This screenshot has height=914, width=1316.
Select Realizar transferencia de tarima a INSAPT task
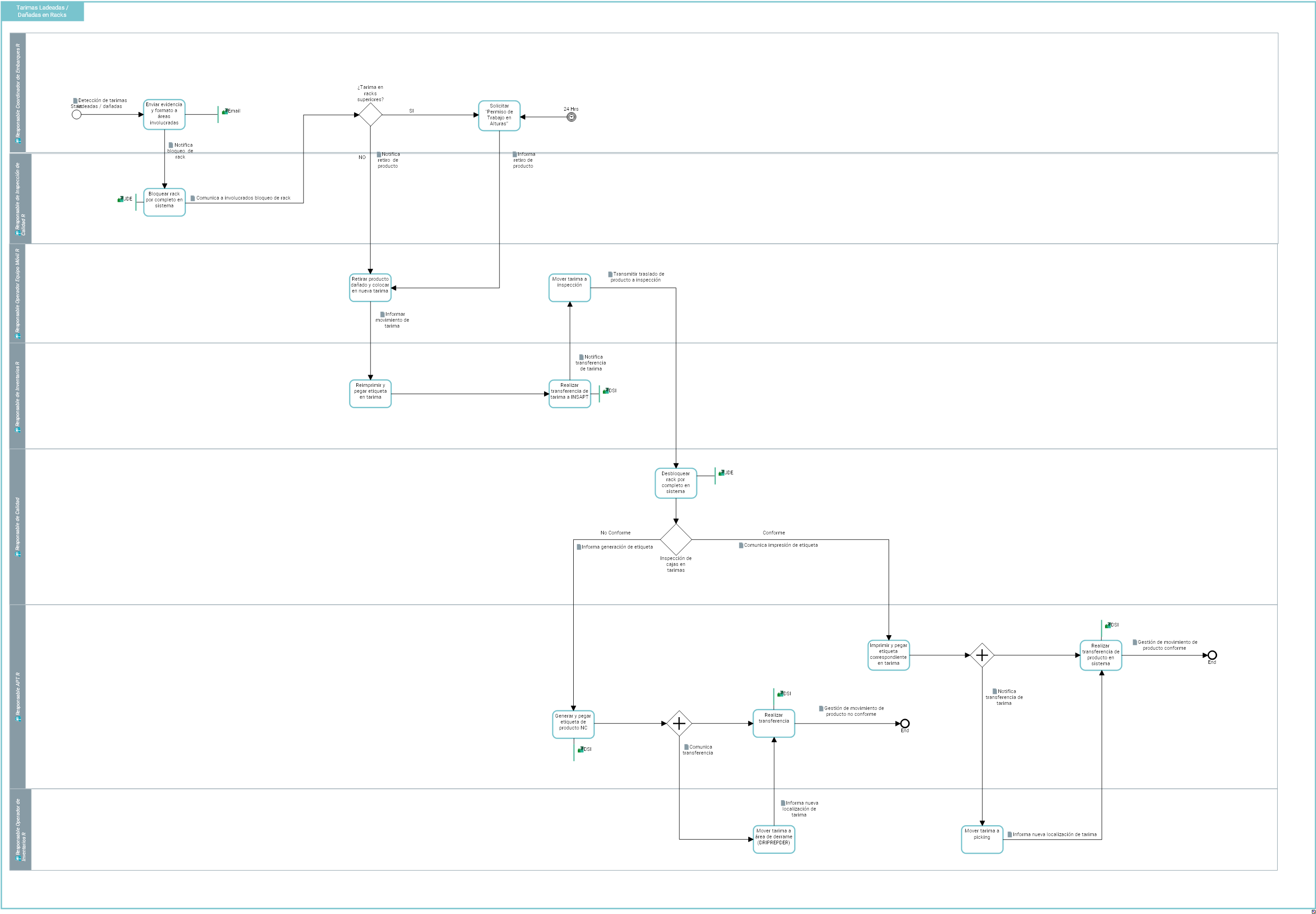570,394
